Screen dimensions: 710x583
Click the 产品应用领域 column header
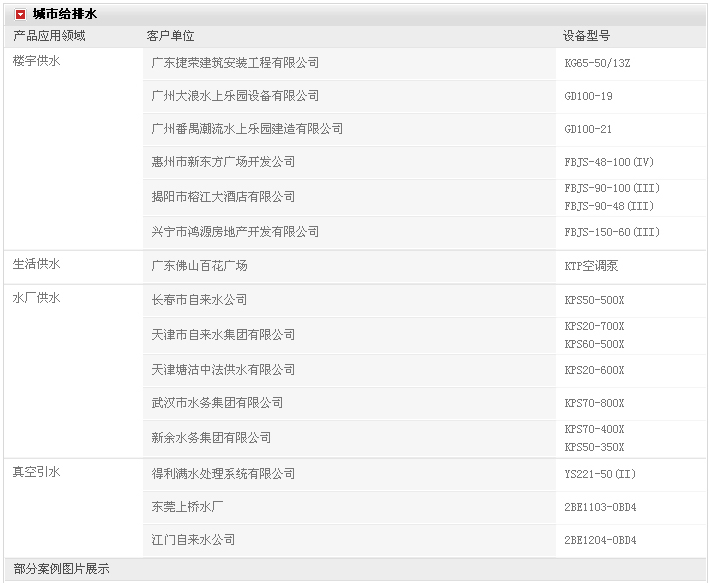click(49, 36)
